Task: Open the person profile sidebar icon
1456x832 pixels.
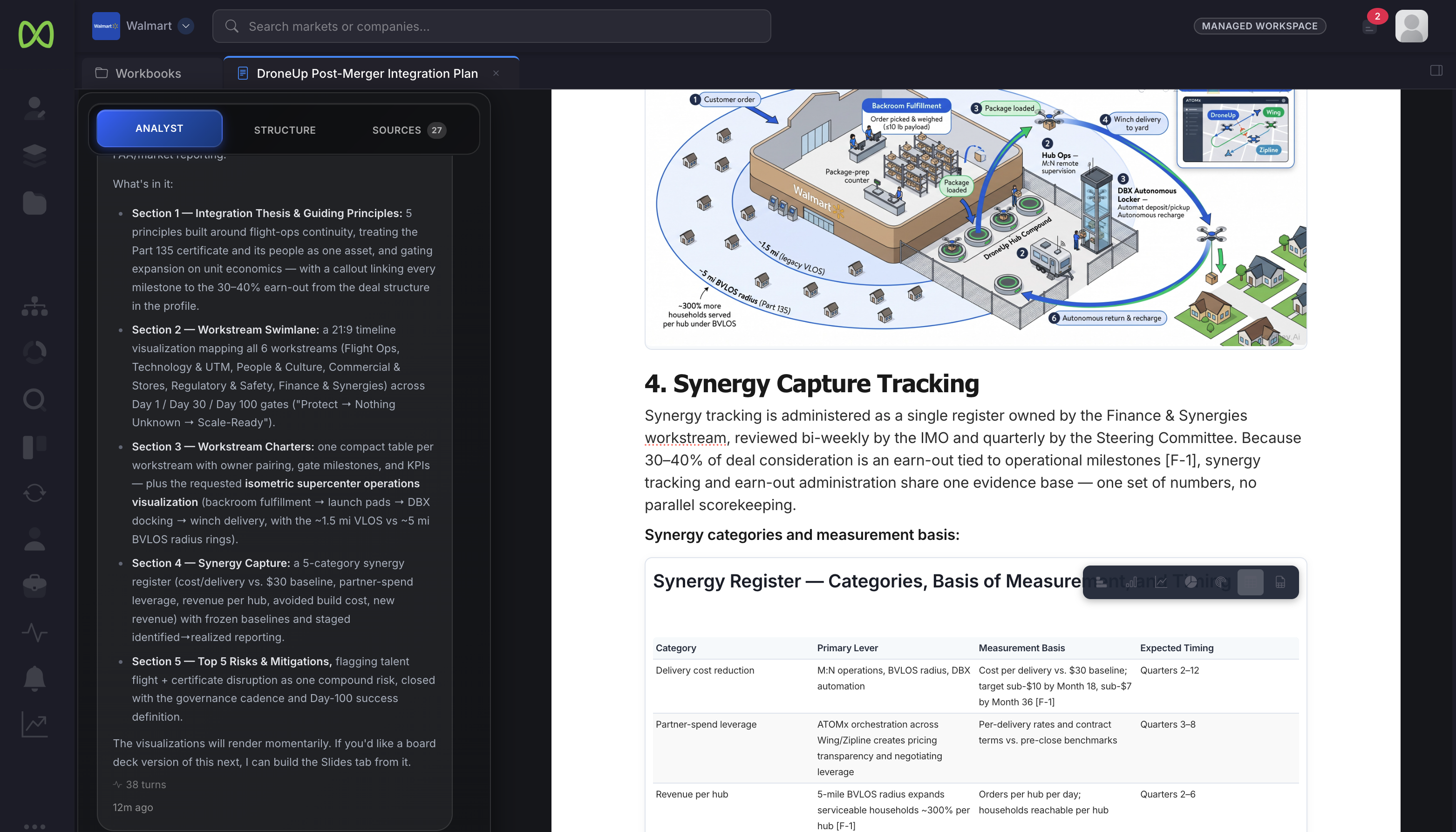Action: coord(35,539)
